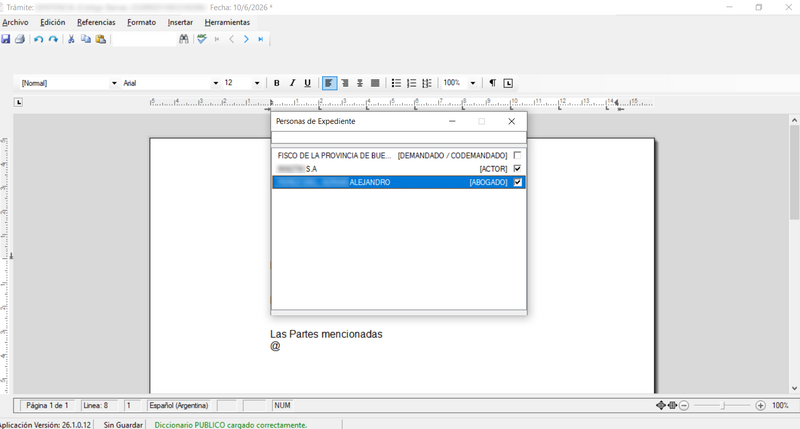Select the S.A [ACTOR] row
This screenshot has height=429, width=800.
click(x=398, y=169)
